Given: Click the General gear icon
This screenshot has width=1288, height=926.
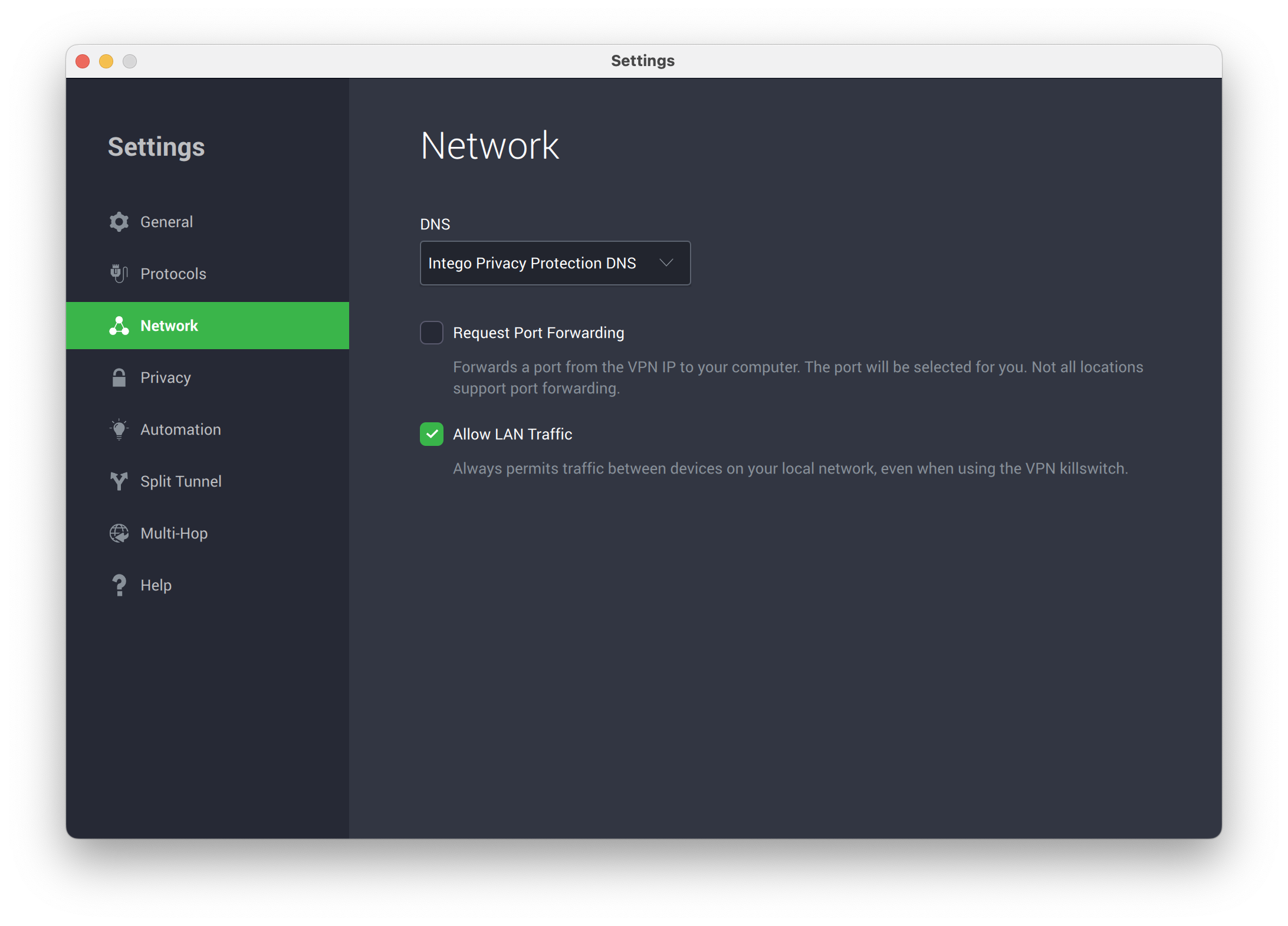Looking at the screenshot, I should [x=119, y=222].
